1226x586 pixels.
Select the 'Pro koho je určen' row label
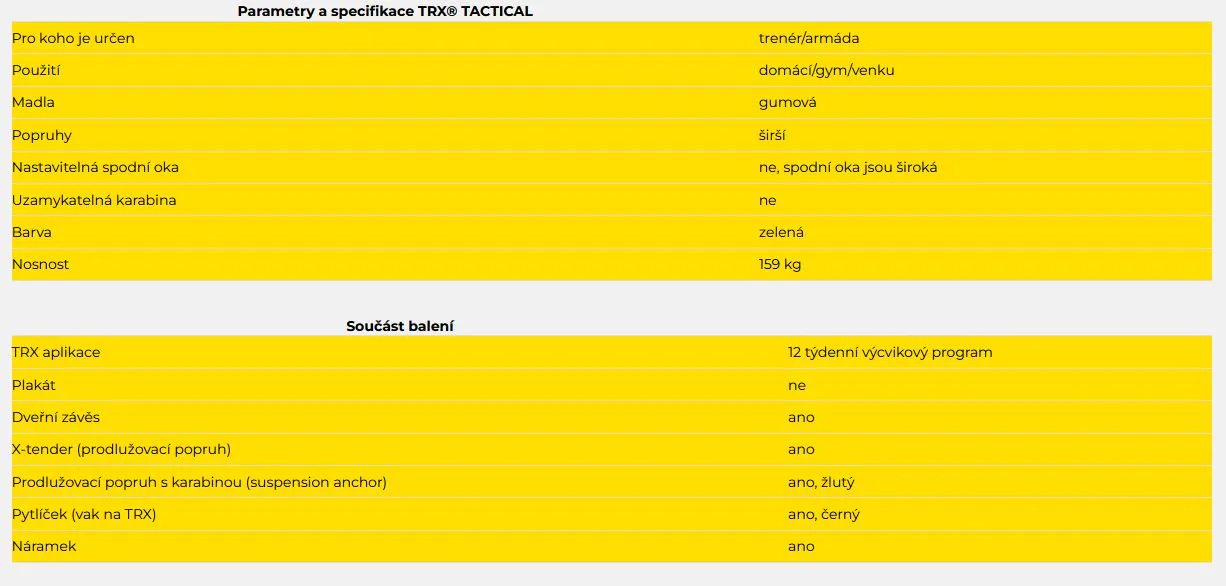pos(73,38)
